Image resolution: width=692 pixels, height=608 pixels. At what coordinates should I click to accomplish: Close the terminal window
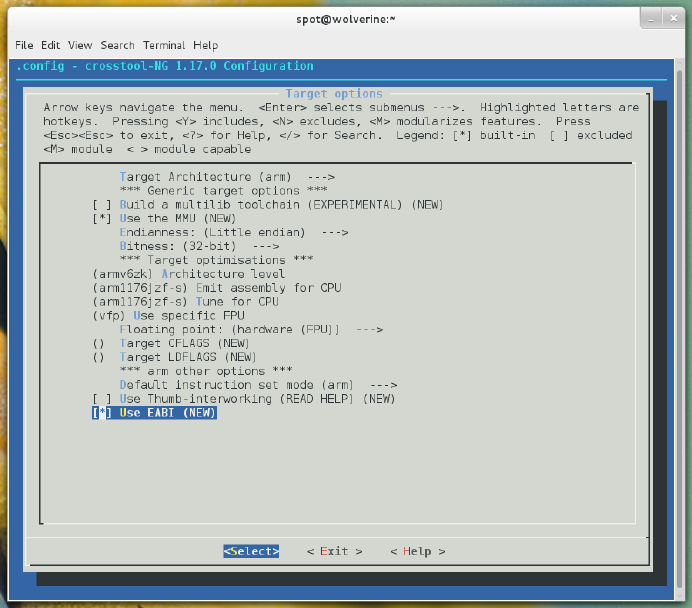[x=673, y=19]
